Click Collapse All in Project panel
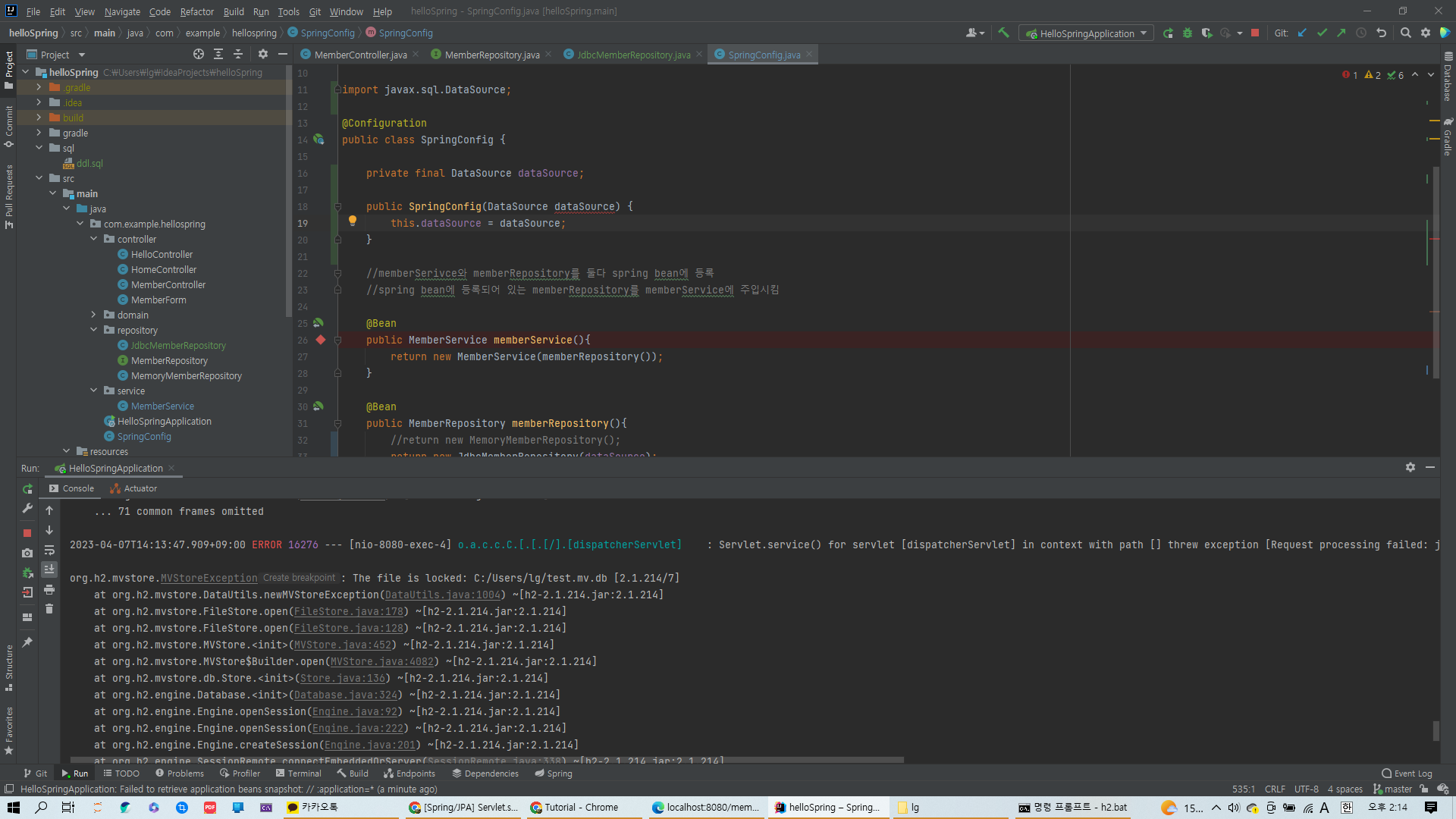Screen dimensions: 1456x819 click(238, 54)
